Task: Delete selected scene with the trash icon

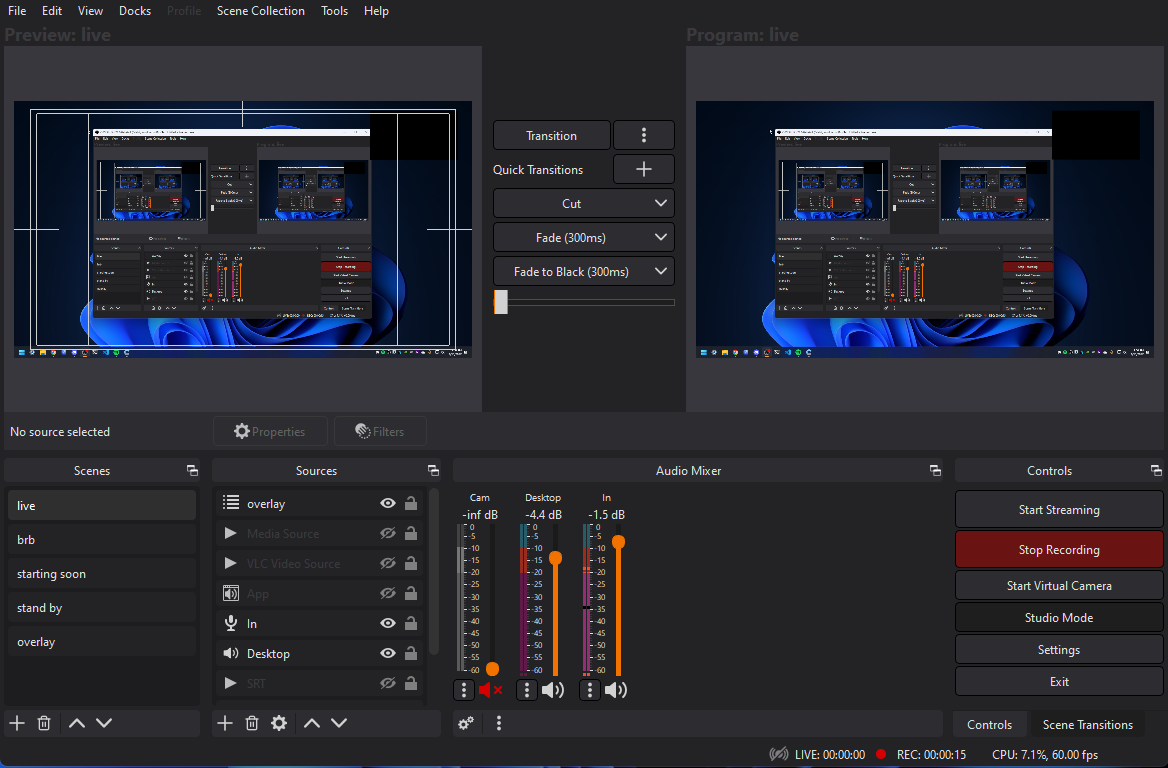Action: click(43, 722)
